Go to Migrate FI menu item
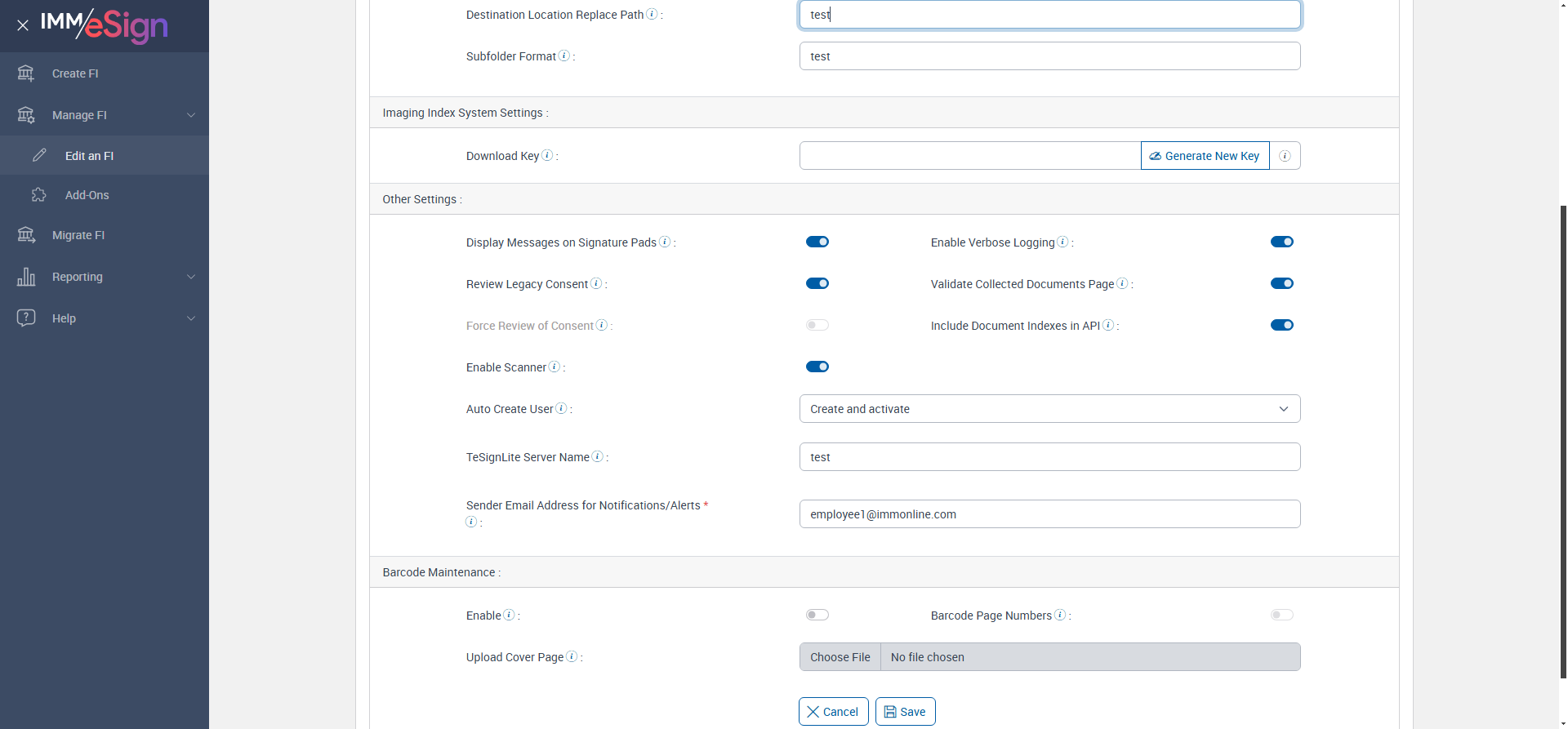1568x729 pixels. coord(78,235)
